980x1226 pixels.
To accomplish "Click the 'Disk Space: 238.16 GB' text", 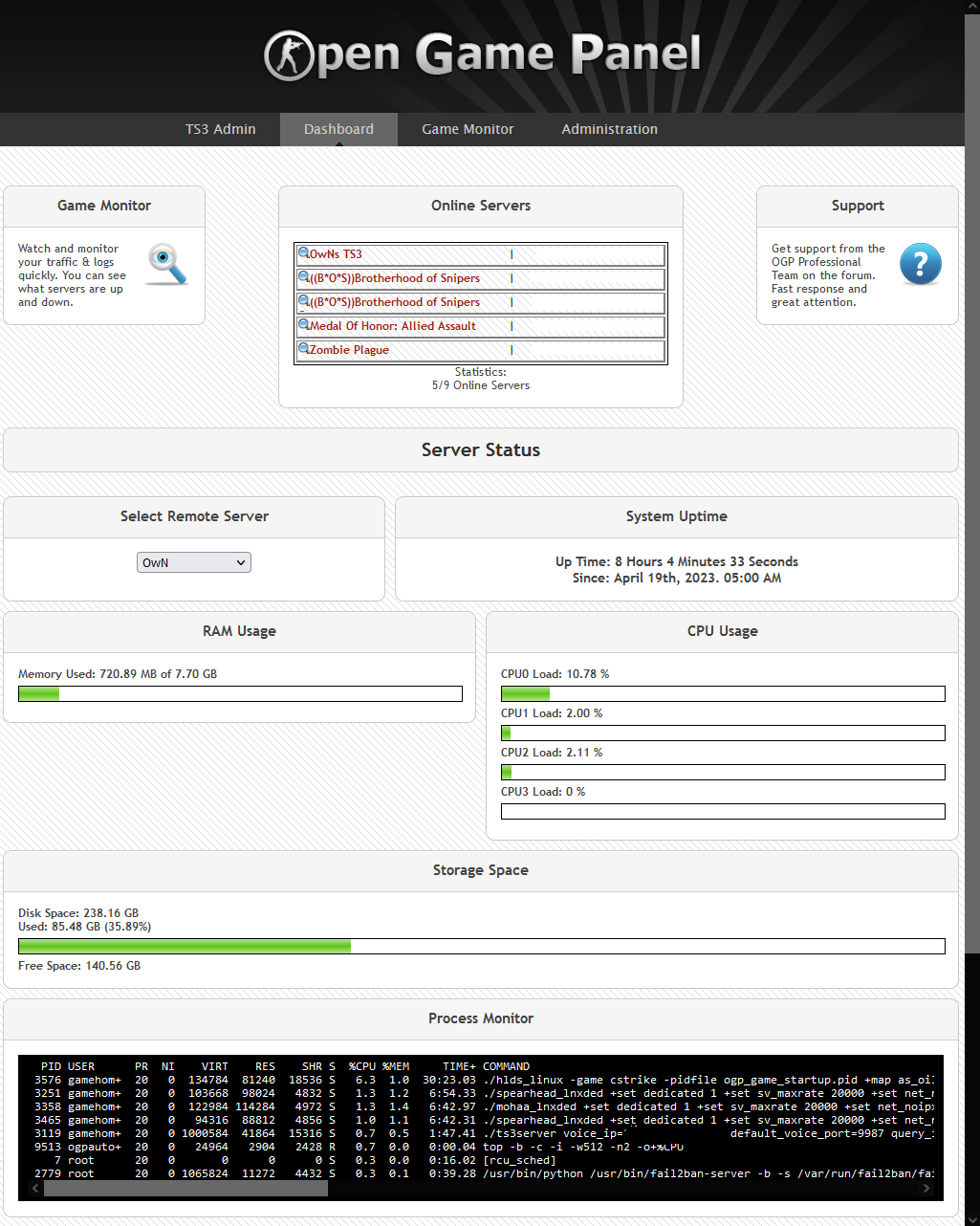I will (78, 913).
